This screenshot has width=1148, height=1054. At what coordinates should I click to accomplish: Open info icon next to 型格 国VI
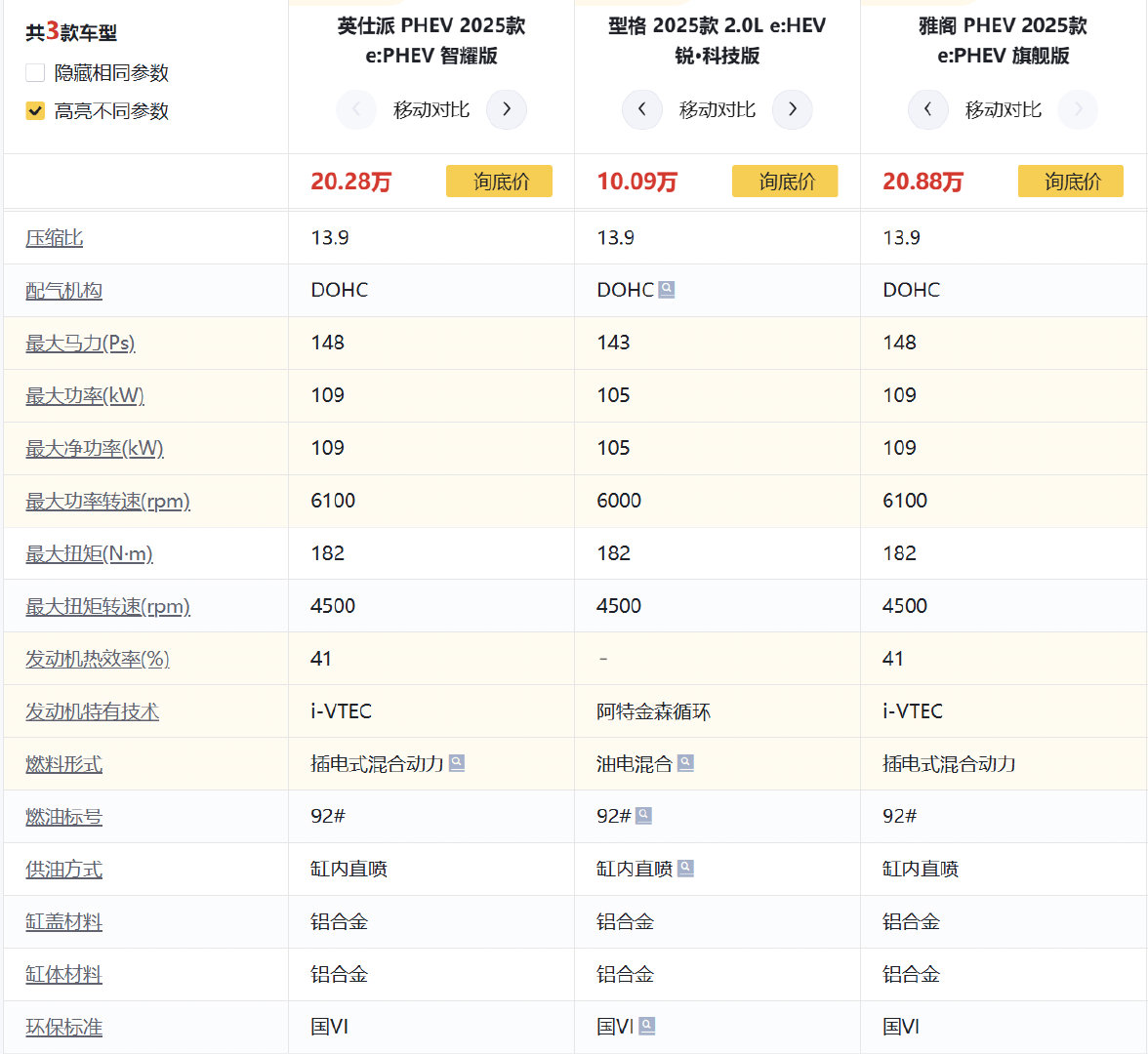click(646, 1027)
